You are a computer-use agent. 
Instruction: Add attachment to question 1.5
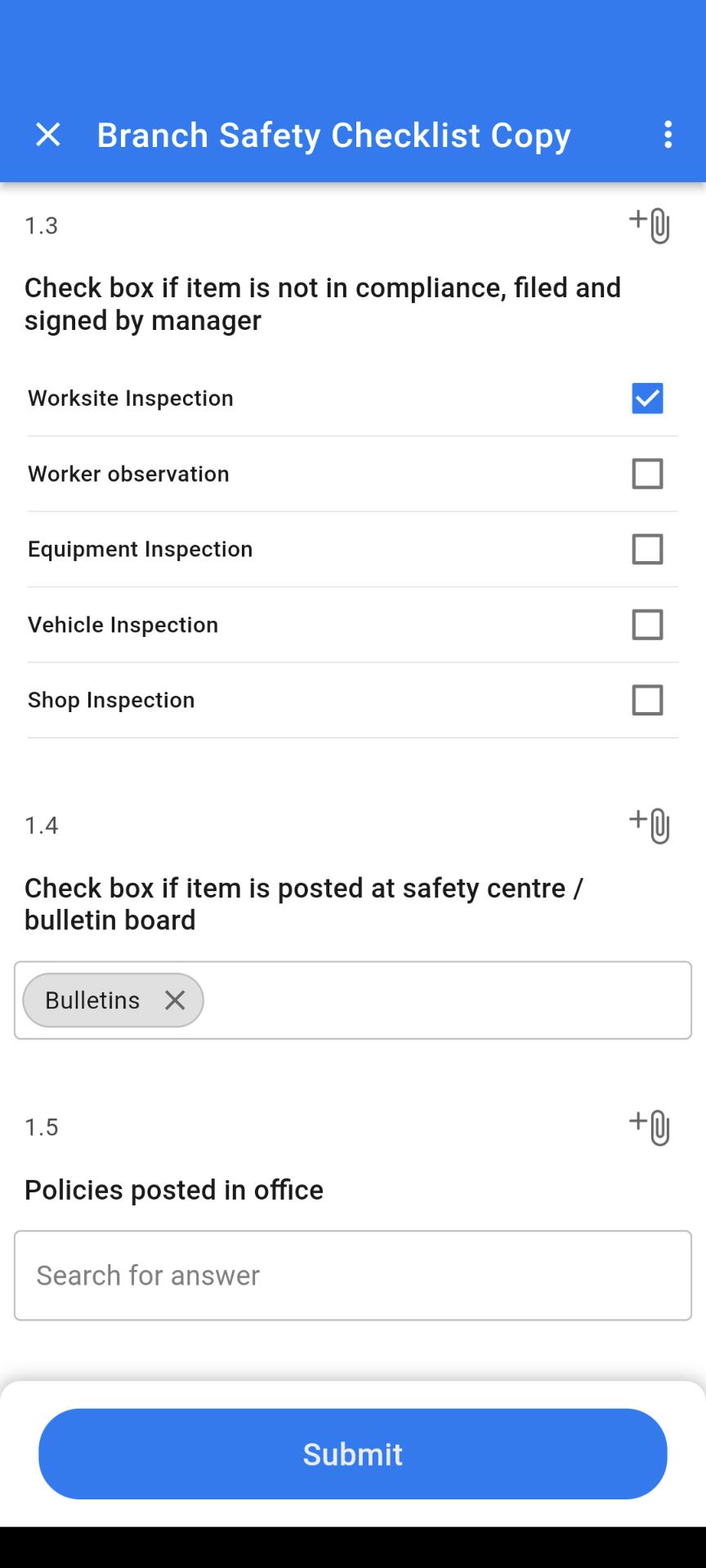tap(650, 1127)
